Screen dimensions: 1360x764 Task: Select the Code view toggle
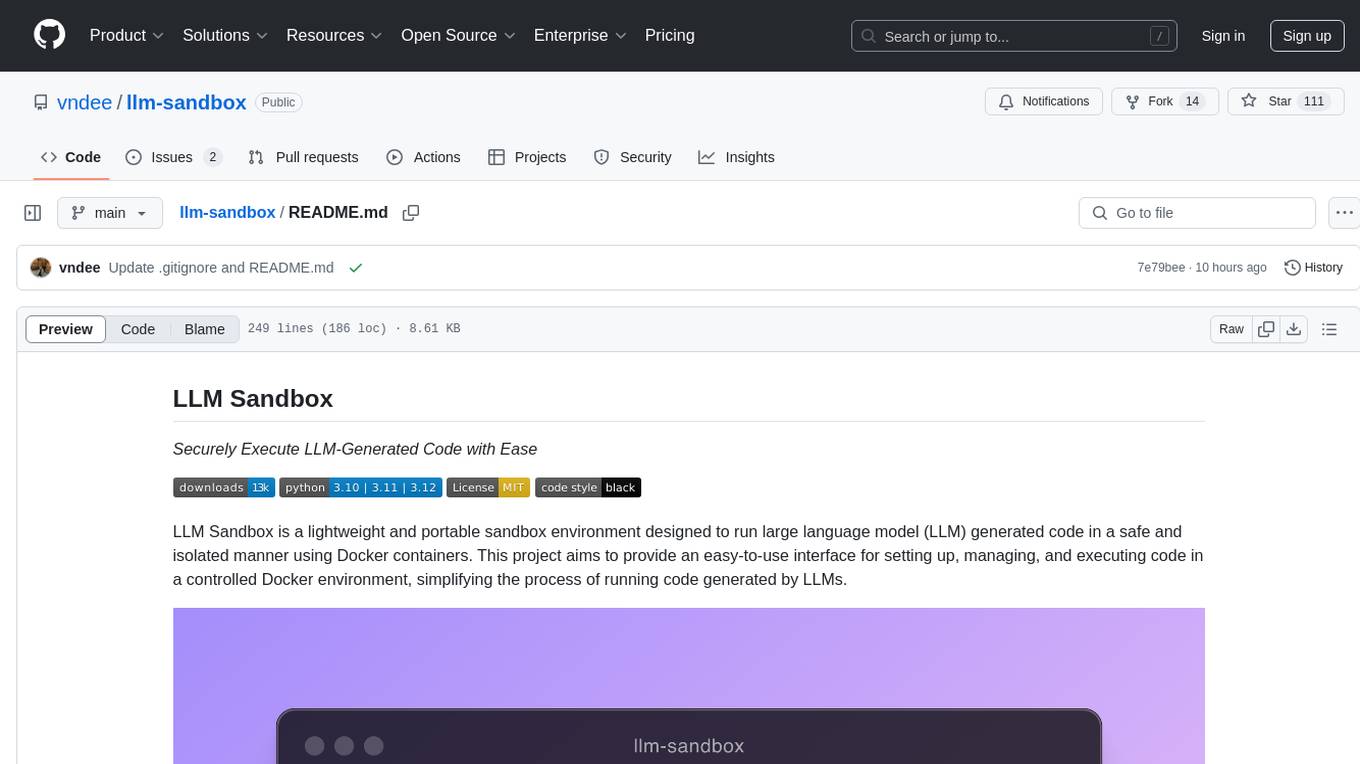point(138,329)
